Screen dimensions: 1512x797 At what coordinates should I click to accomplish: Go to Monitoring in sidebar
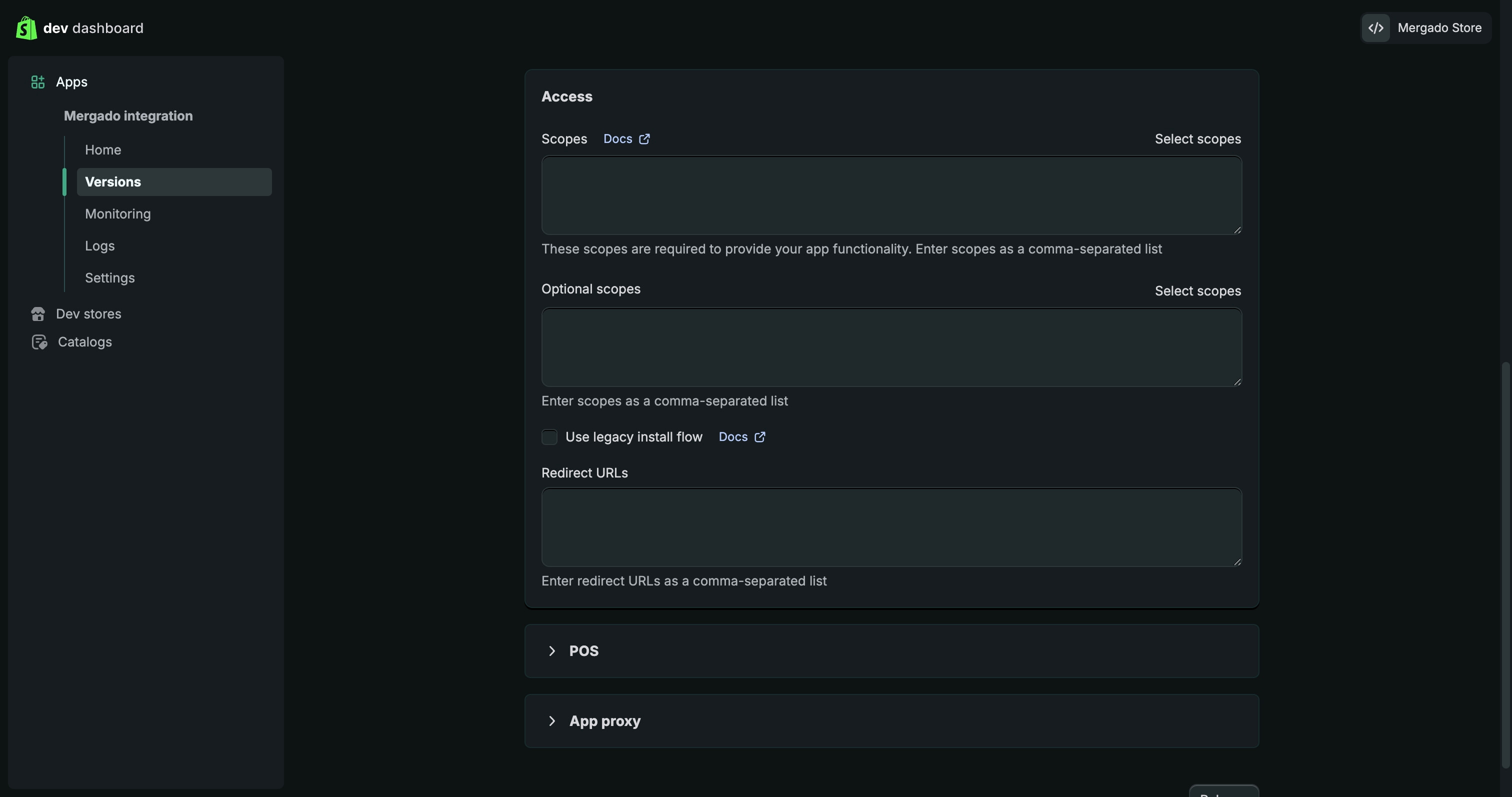click(118, 214)
